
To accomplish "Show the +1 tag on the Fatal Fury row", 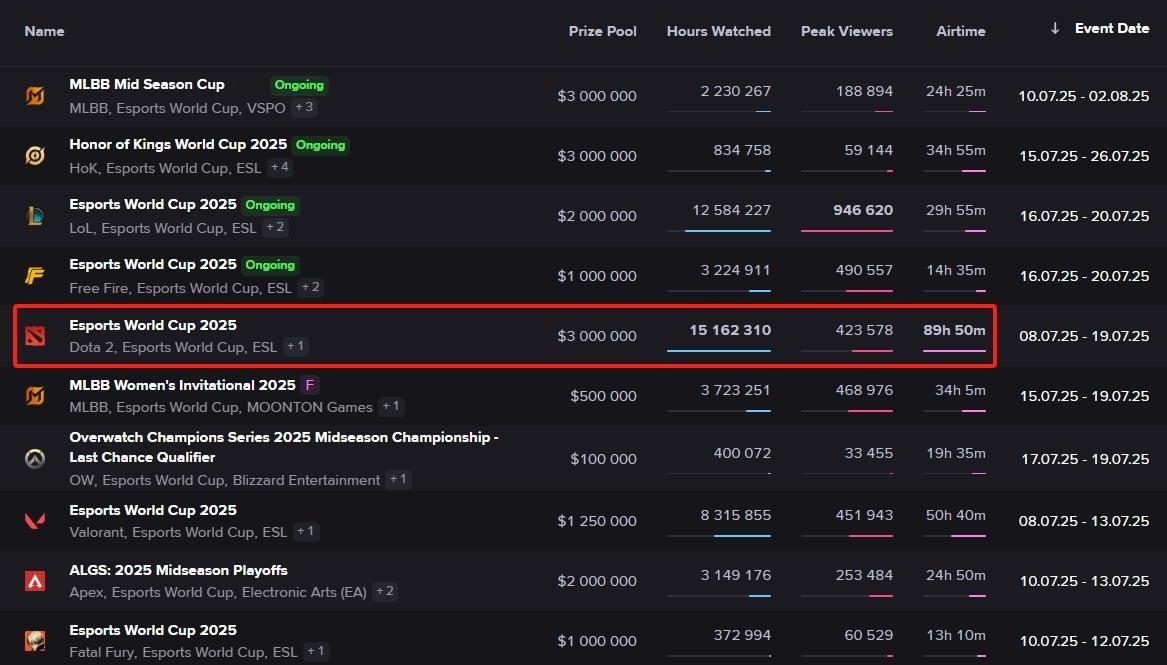I will click(x=316, y=652).
